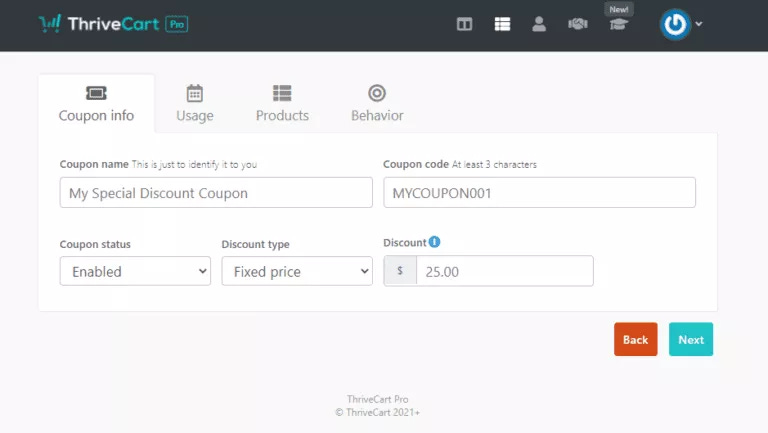Image resolution: width=768 pixels, height=433 pixels.
Task: Select the Coupon info tab
Action: [96, 103]
